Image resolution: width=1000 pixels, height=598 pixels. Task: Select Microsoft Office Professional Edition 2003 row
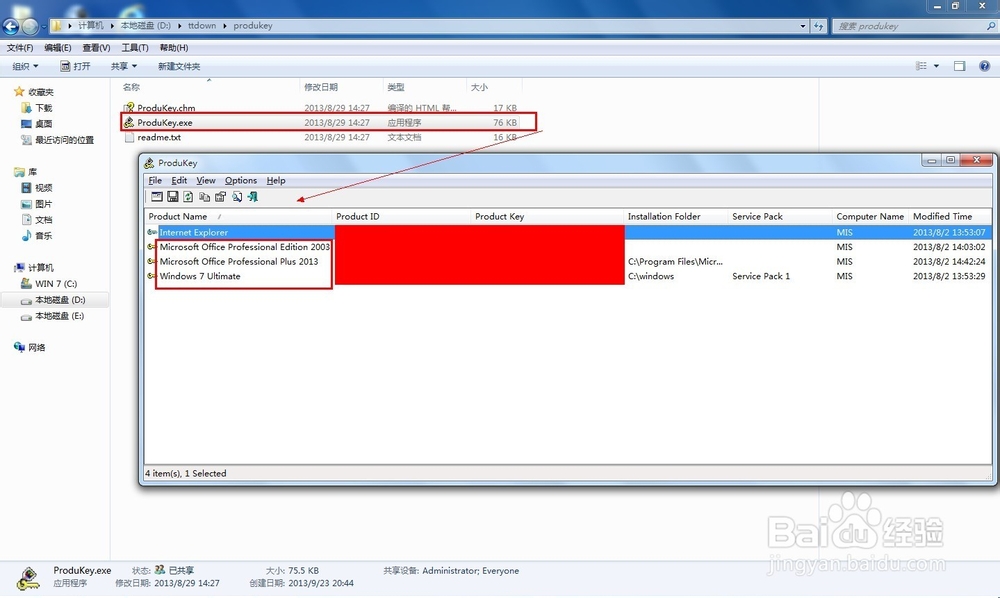pos(568,247)
